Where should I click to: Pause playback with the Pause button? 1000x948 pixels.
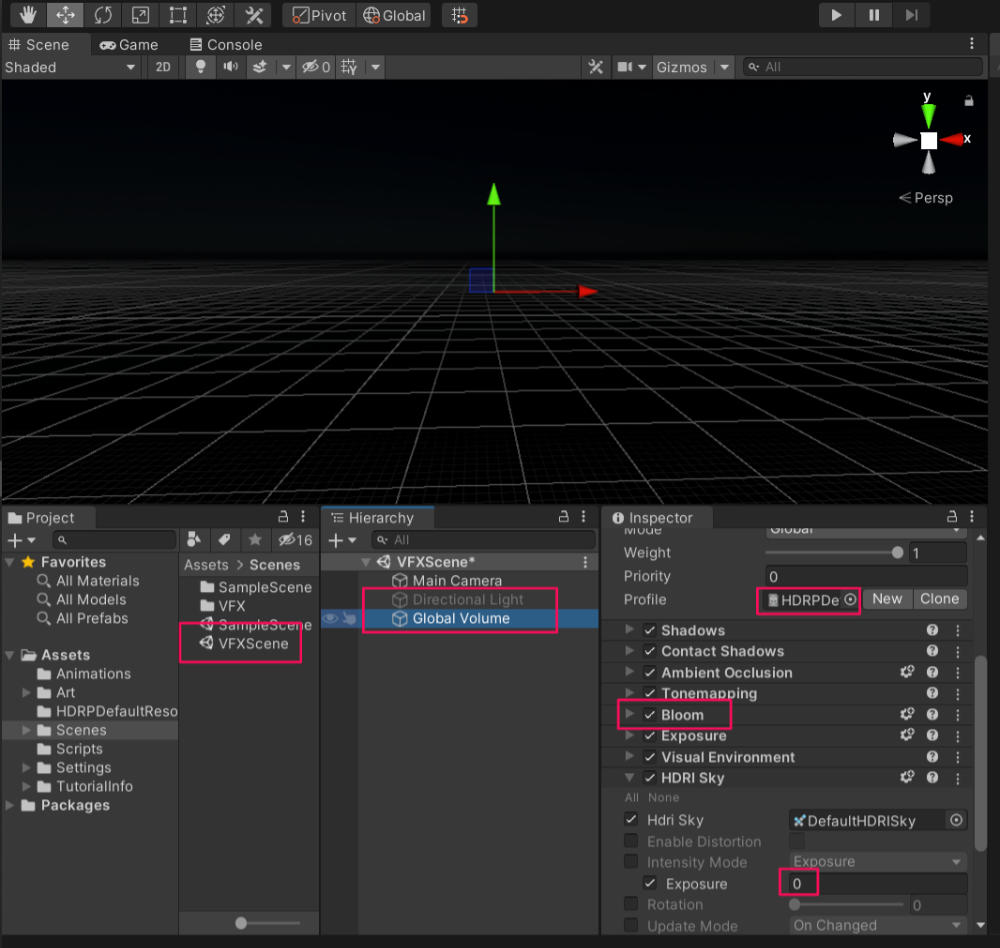click(874, 15)
